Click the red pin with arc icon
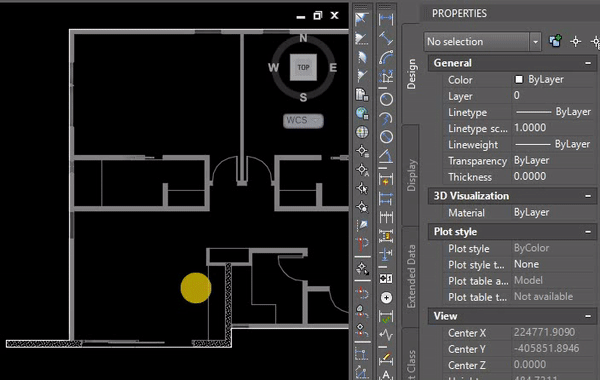This screenshot has height=380, width=600. coord(362,244)
